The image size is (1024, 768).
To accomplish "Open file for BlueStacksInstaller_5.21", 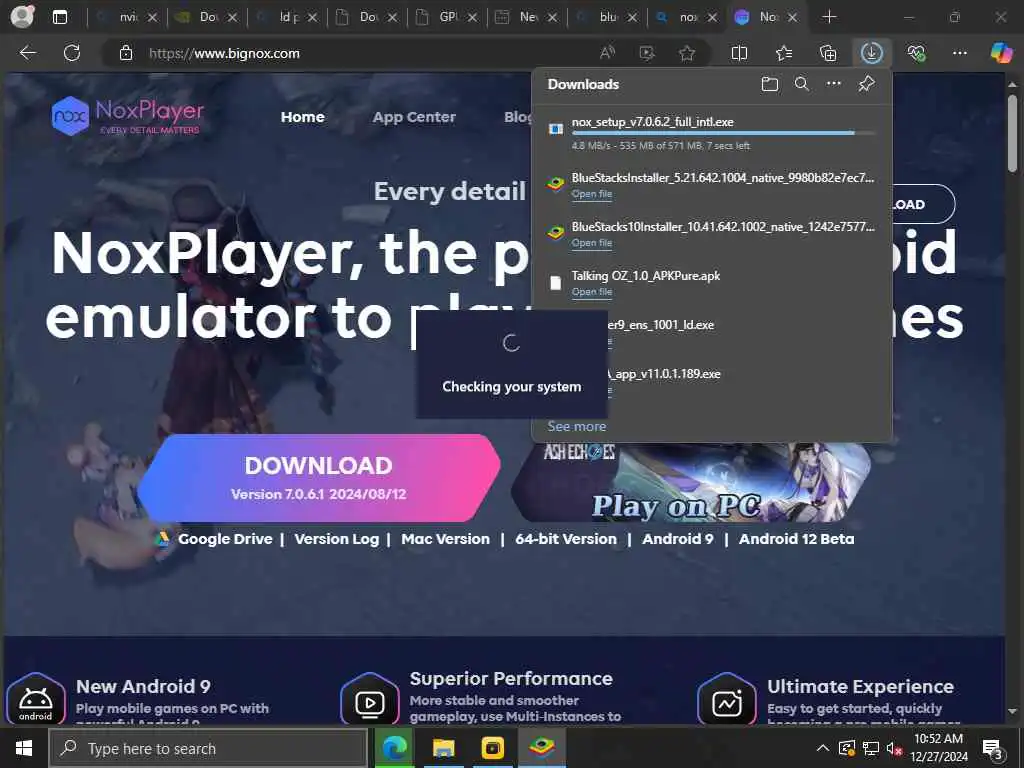I will tap(592, 194).
